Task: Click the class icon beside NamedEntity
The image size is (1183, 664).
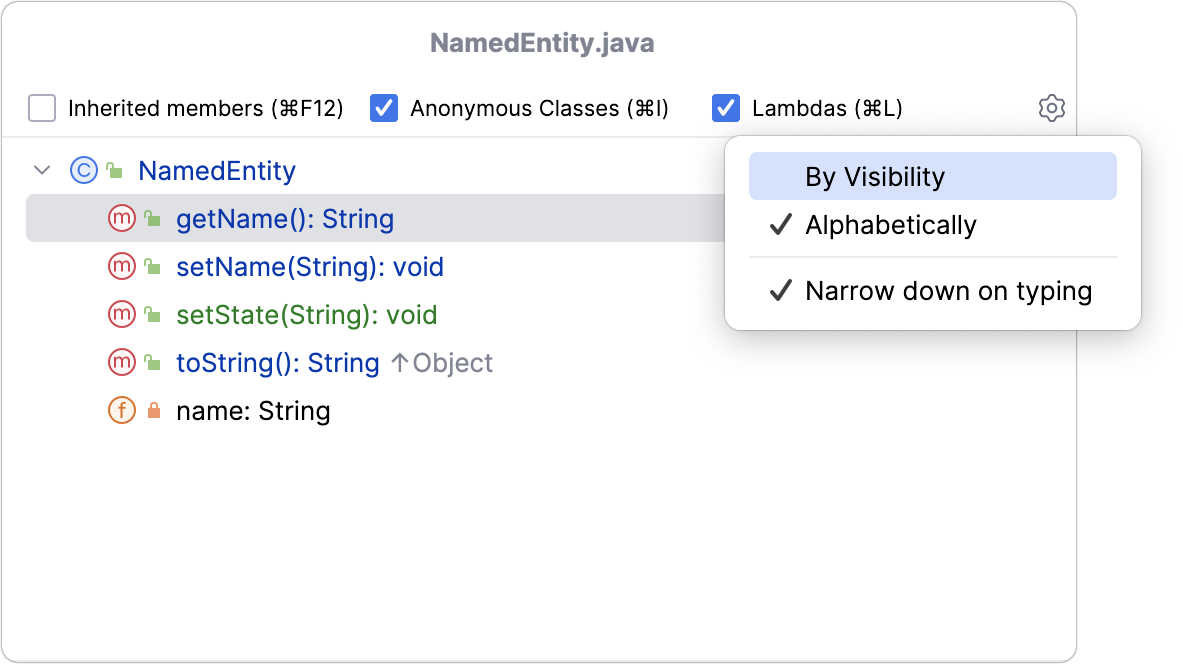Action: click(83, 171)
